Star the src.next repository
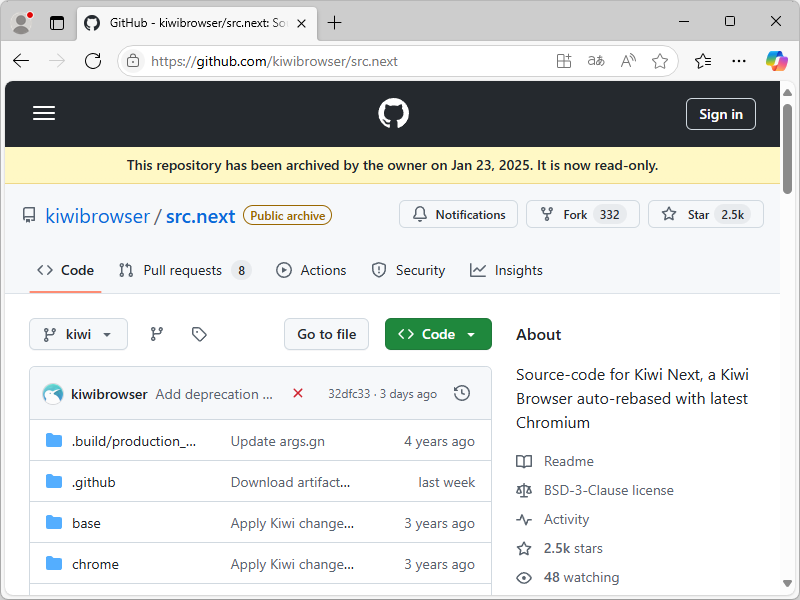 [705, 214]
